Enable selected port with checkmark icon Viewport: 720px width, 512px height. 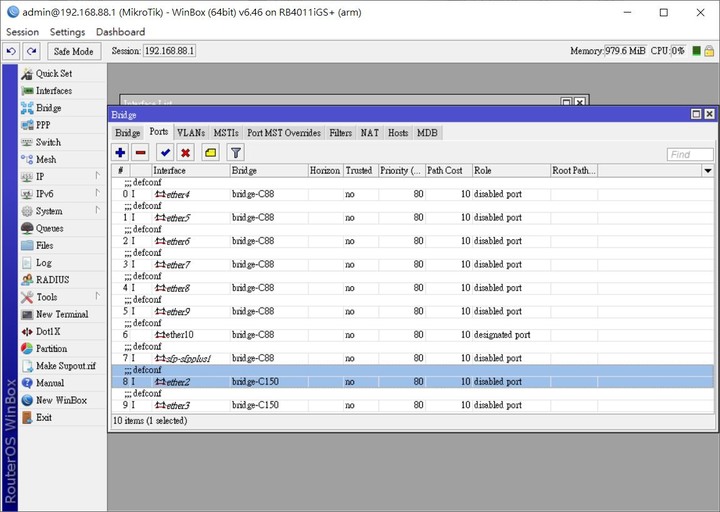pyautogui.click(x=165, y=152)
